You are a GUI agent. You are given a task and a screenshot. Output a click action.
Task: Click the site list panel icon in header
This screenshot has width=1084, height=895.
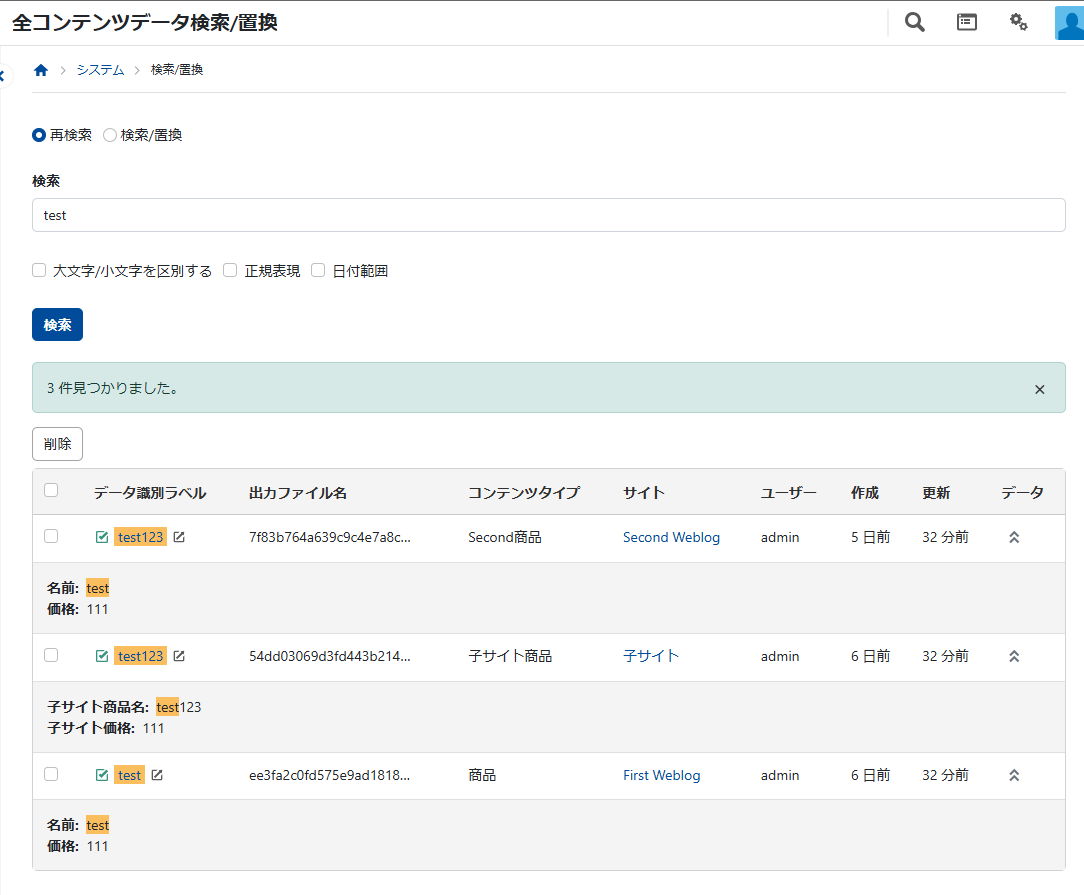(x=967, y=22)
